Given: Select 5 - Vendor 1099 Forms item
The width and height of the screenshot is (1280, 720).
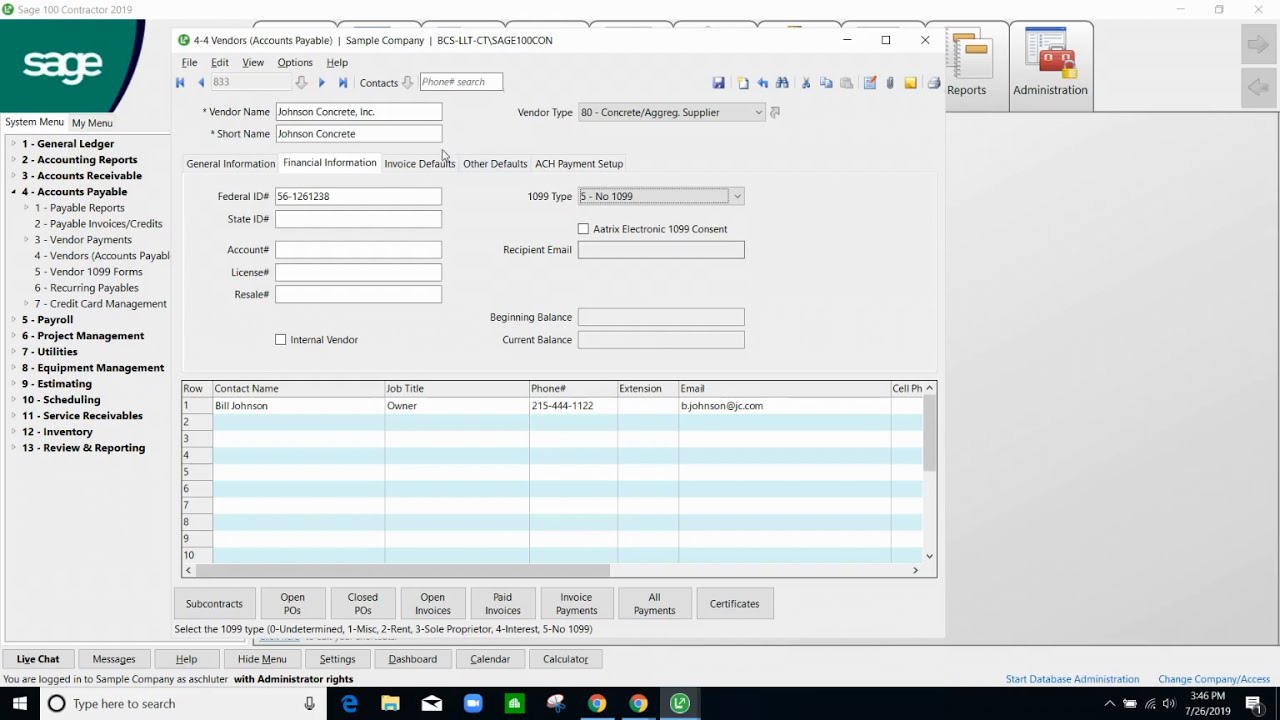Looking at the screenshot, I should [89, 272].
